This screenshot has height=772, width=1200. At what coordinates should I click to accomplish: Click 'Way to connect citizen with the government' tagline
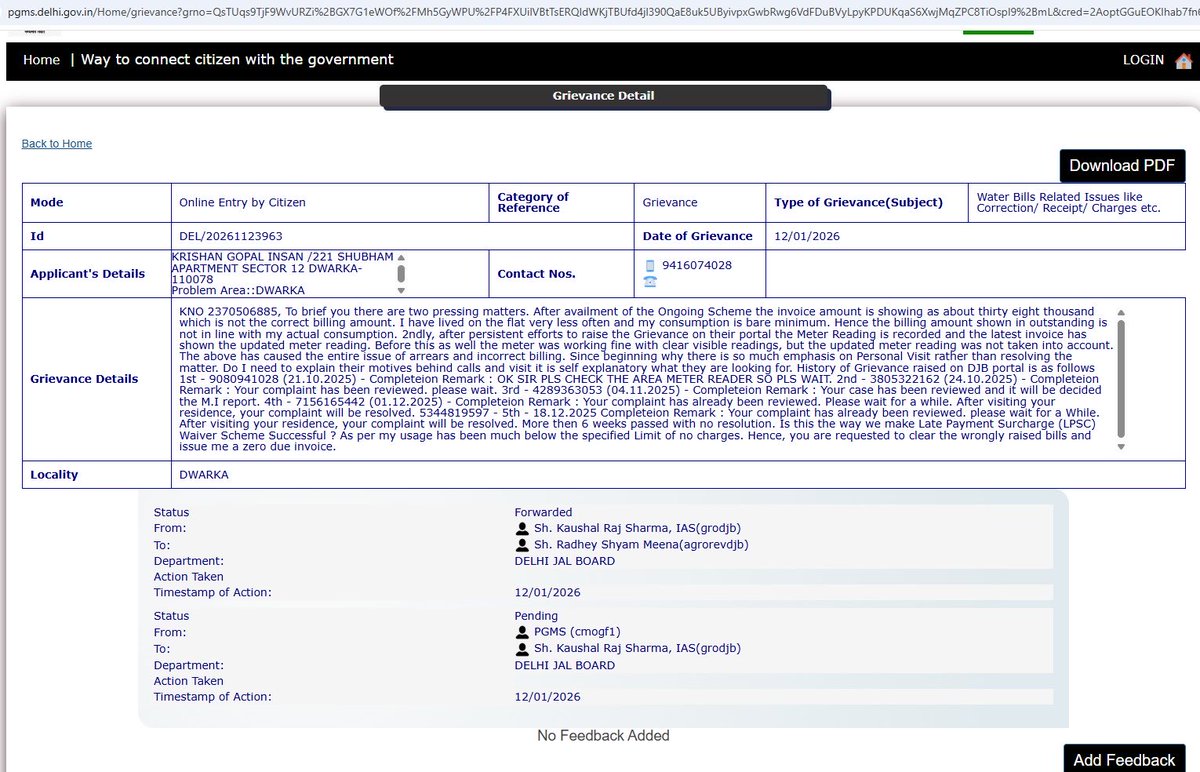(237, 60)
